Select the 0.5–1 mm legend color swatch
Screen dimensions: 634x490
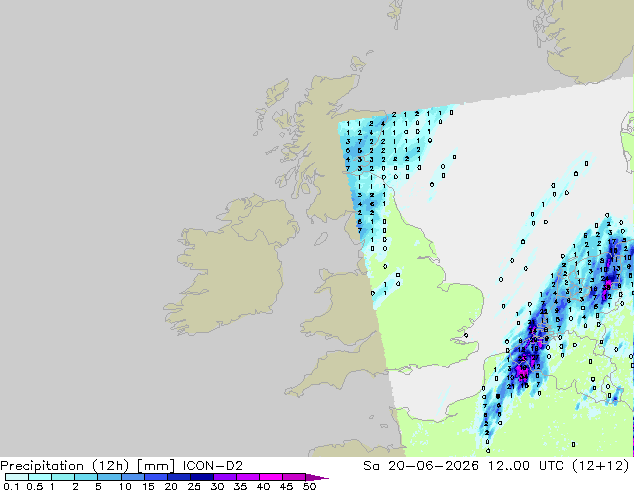pos(40,477)
